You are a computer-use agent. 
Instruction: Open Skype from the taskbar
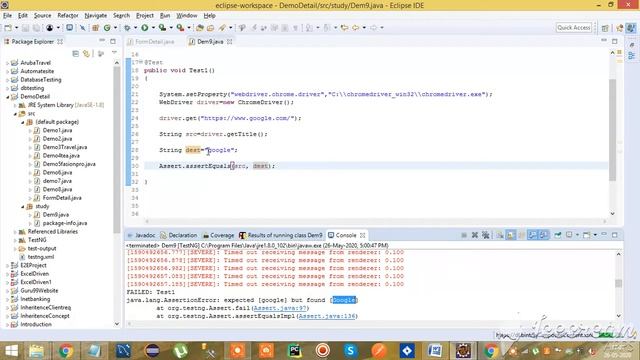click(x=350, y=351)
